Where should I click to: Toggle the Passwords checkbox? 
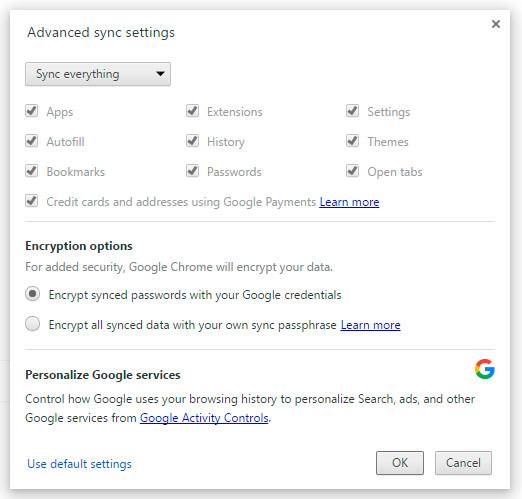tap(192, 171)
